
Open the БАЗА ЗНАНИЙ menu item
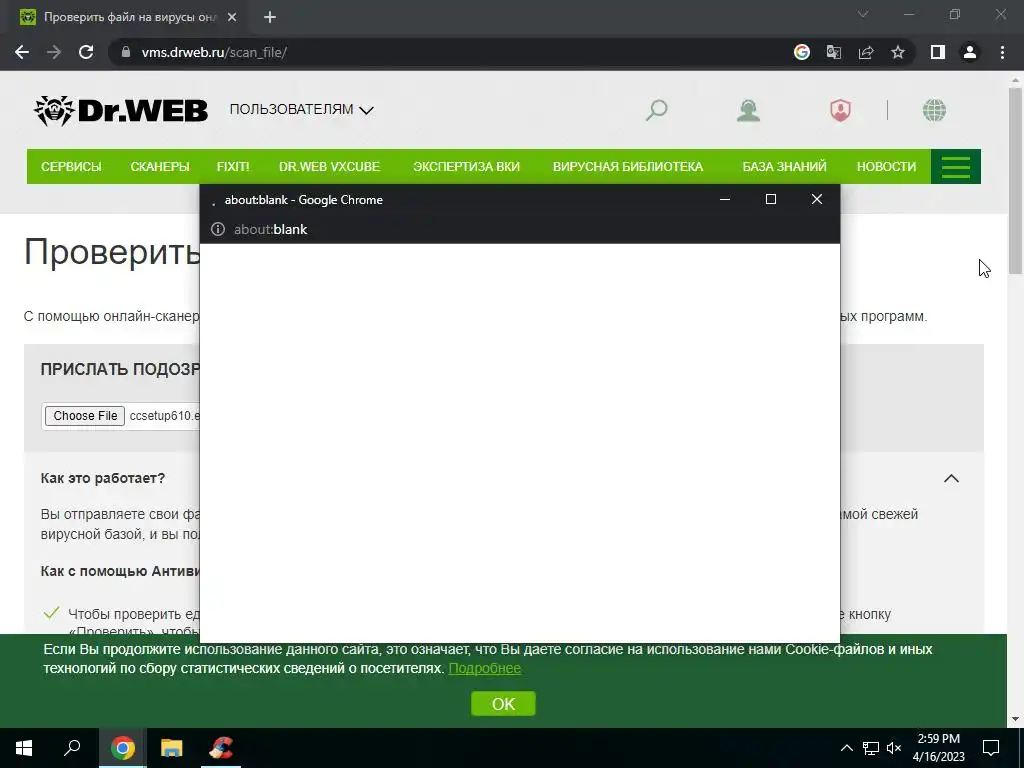[x=784, y=167]
